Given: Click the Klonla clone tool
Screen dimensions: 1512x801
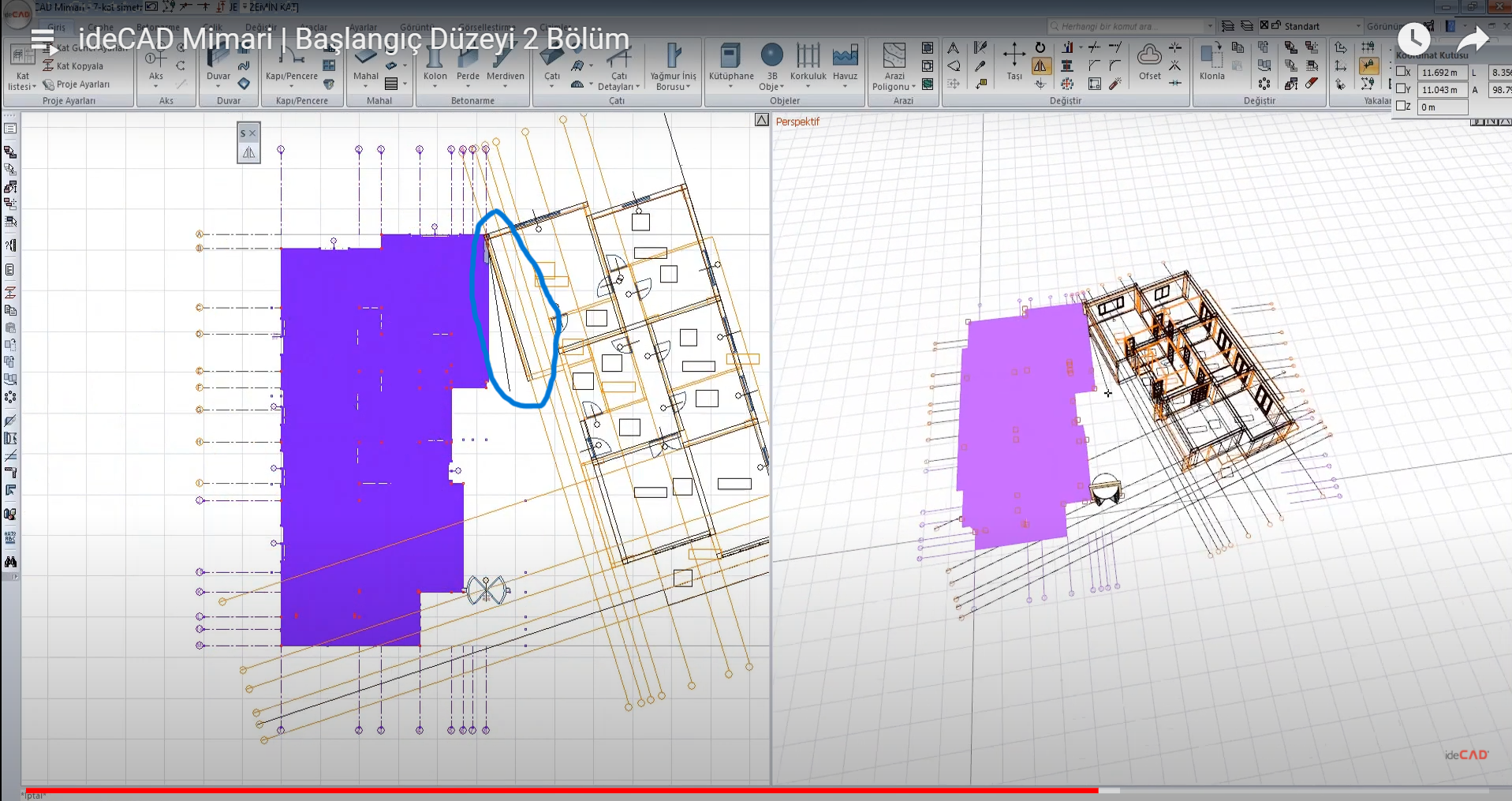Looking at the screenshot, I should [1211, 62].
